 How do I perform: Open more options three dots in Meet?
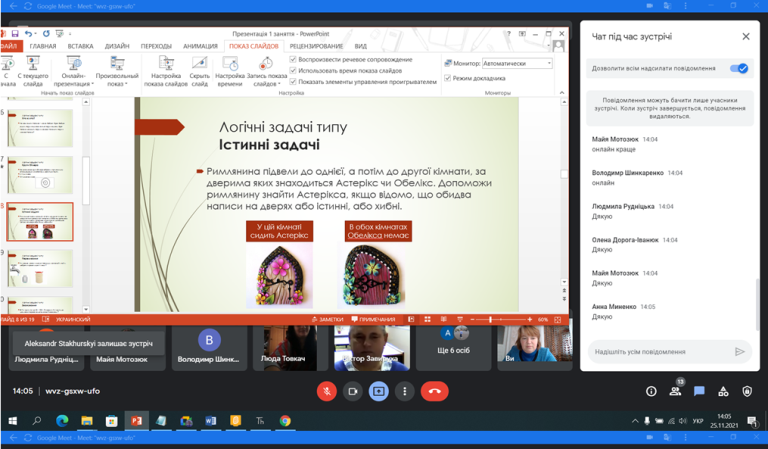pos(405,391)
